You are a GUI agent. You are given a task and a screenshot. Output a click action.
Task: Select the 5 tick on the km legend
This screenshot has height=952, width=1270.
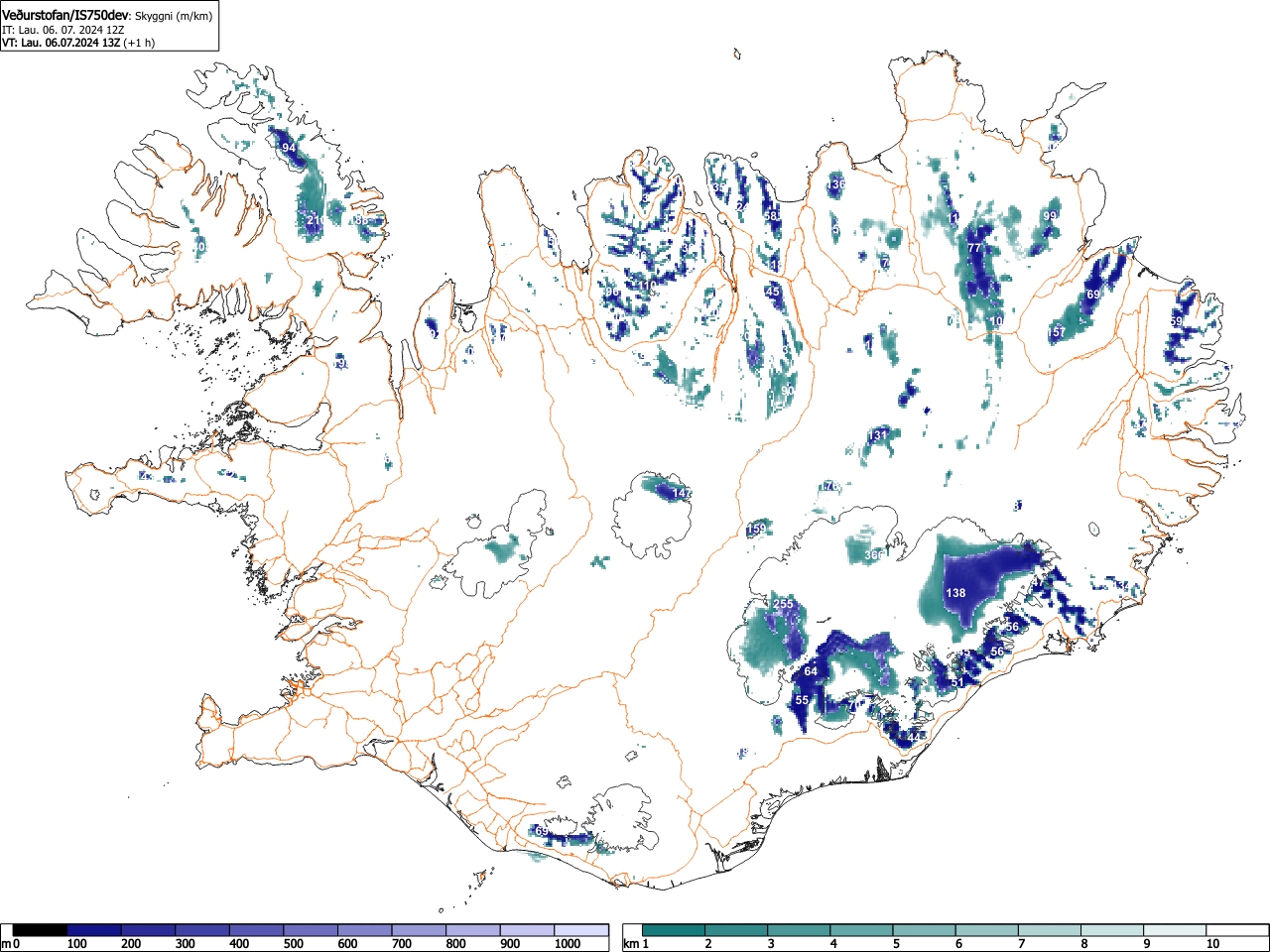896,944
